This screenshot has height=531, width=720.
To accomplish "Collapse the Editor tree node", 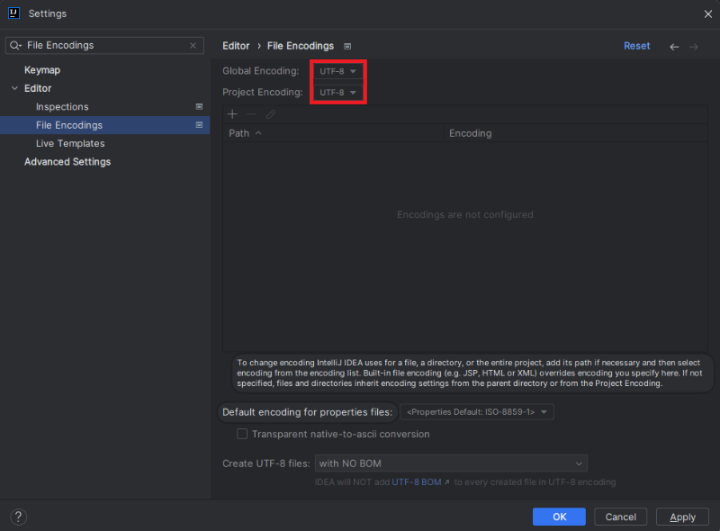I will (15, 88).
